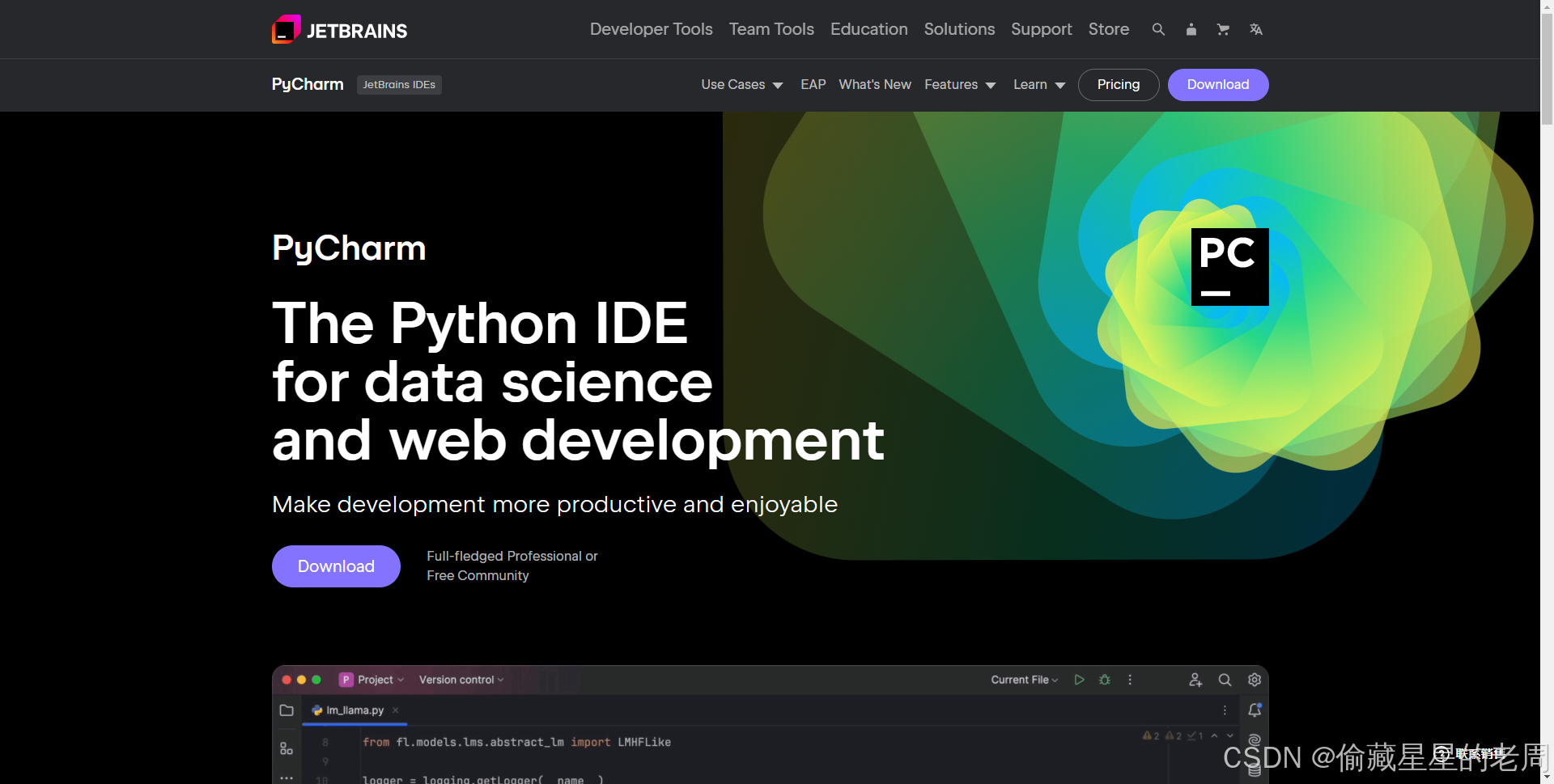Viewport: 1554px width, 784px height.
Task: Open the IDE settings gear icon
Action: (1255, 680)
